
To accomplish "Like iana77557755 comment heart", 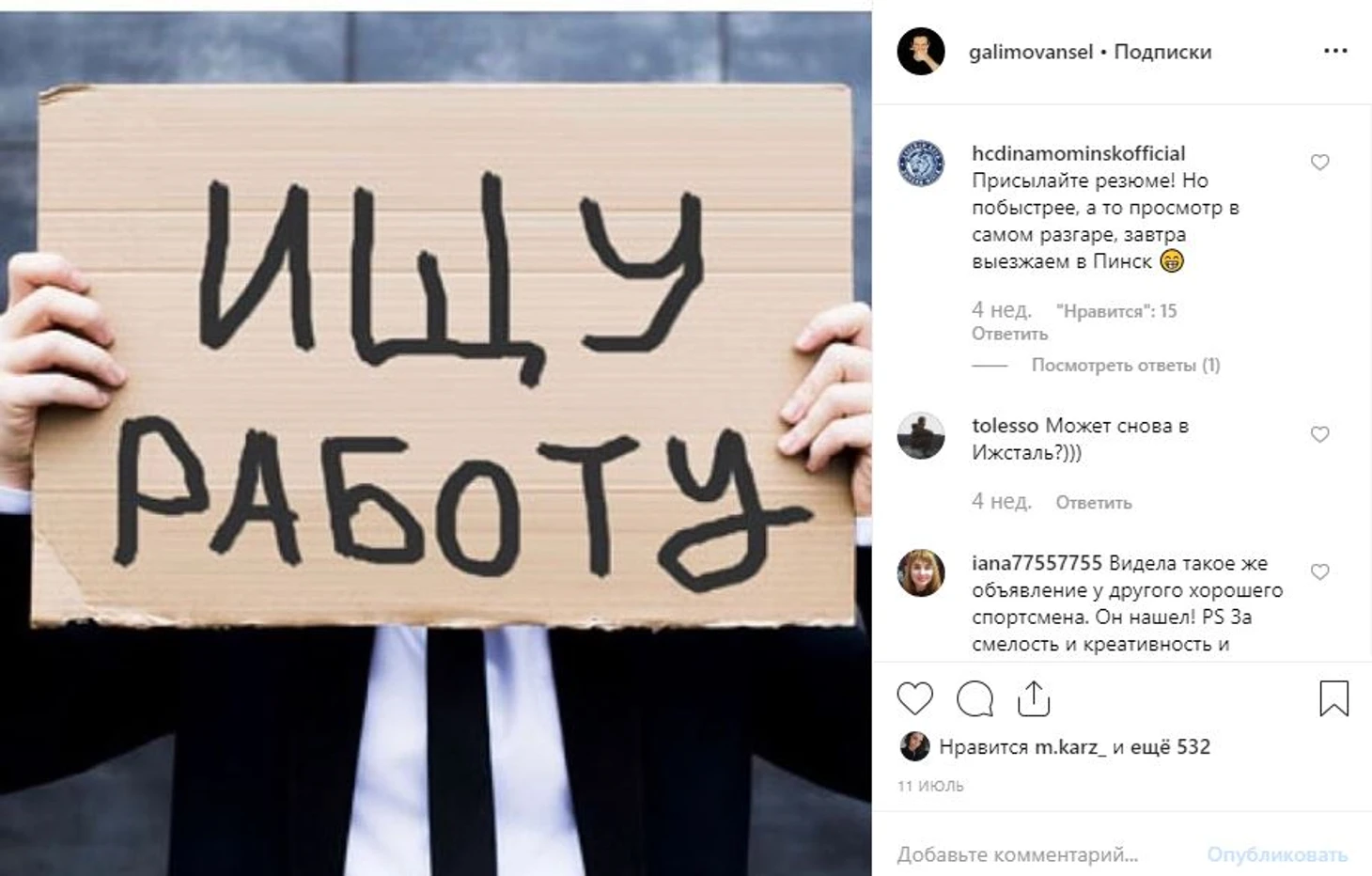I will (x=1320, y=571).
